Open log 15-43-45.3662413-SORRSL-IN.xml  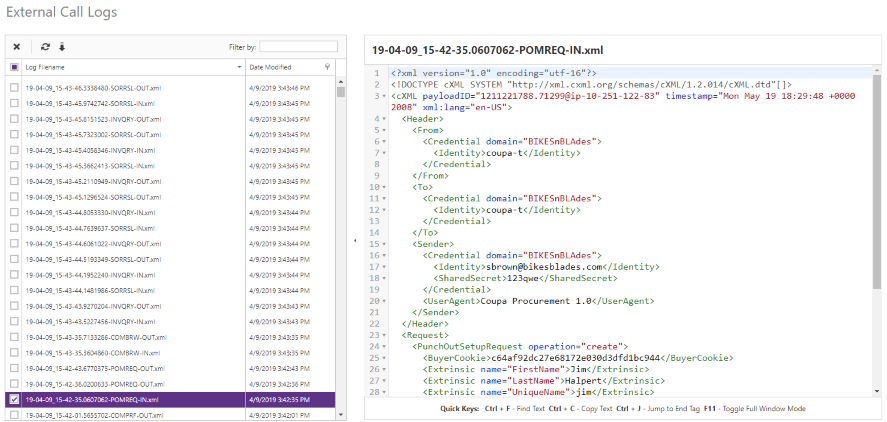coord(91,166)
